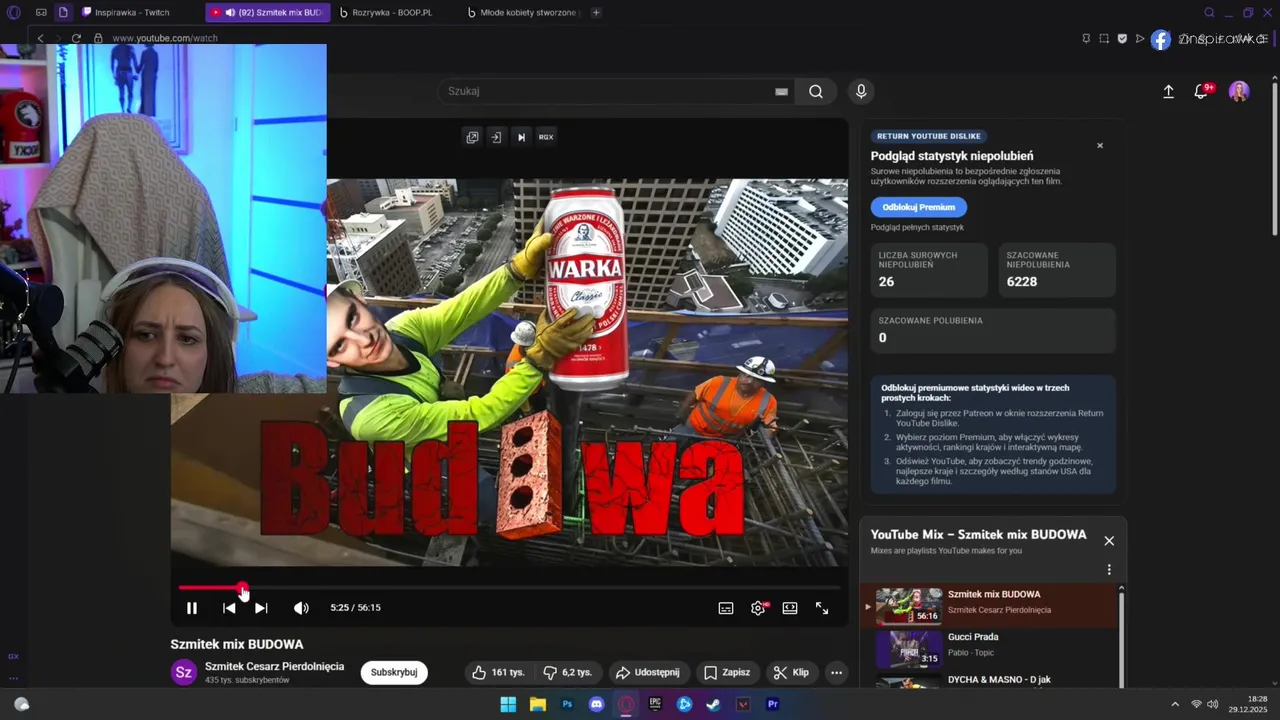Click the magnifier search button
This screenshot has width=1280, height=720.
[816, 91]
